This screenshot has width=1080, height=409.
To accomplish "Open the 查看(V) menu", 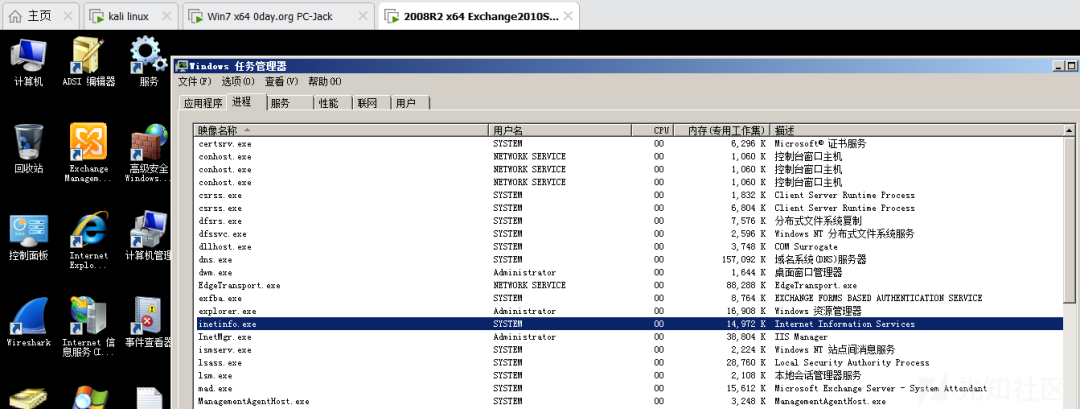I will [281, 81].
